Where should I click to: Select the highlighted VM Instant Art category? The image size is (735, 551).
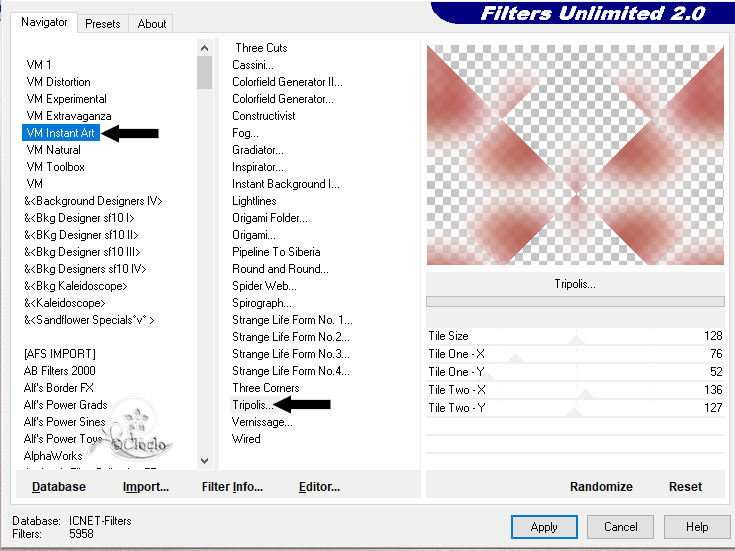[60, 133]
